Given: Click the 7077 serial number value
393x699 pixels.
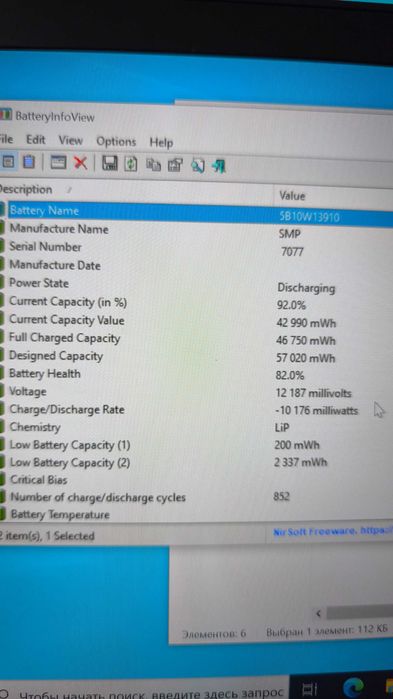Looking at the screenshot, I should (x=292, y=252).
